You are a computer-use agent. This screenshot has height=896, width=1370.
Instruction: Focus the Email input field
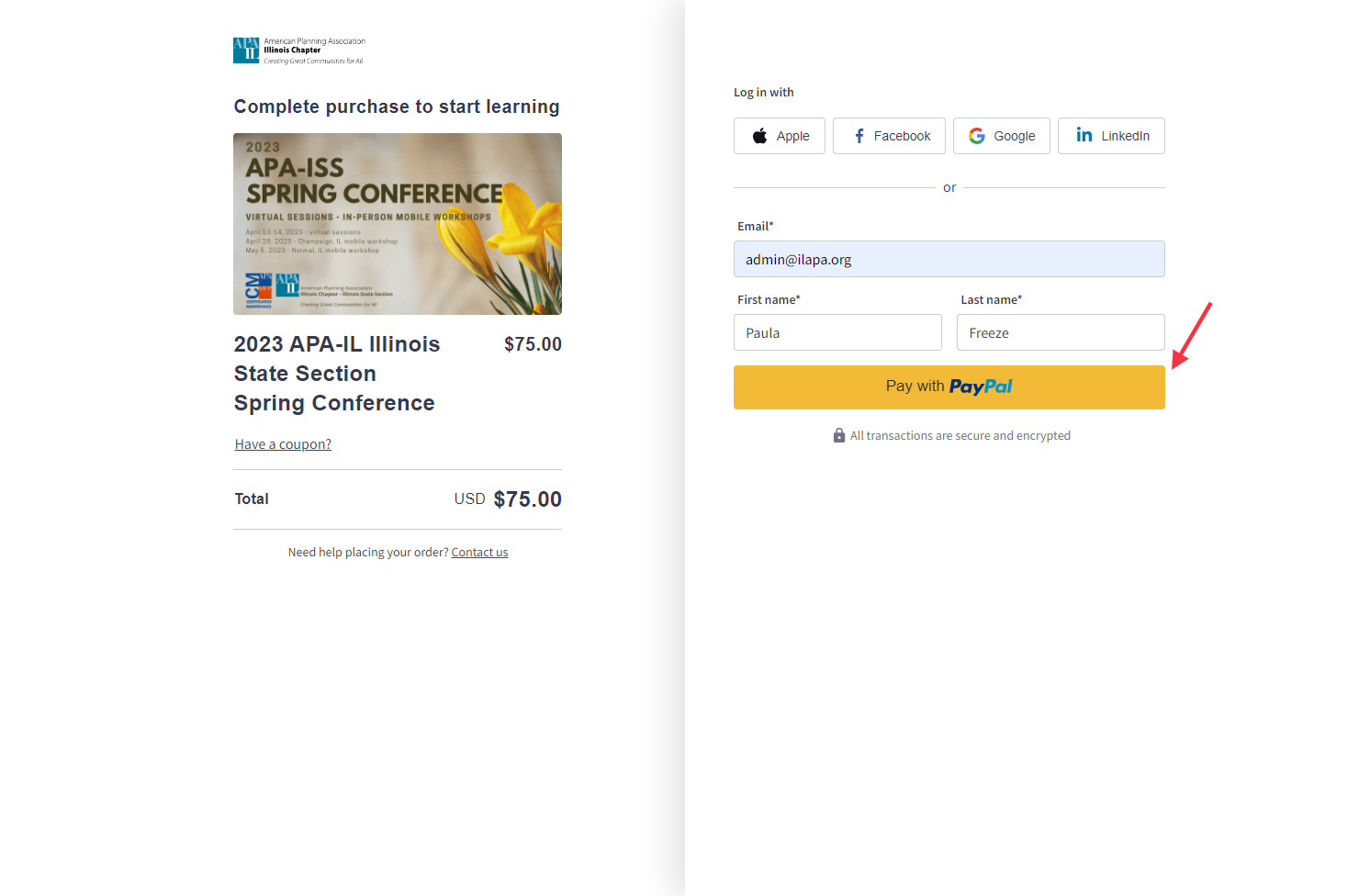pyautogui.click(x=949, y=259)
